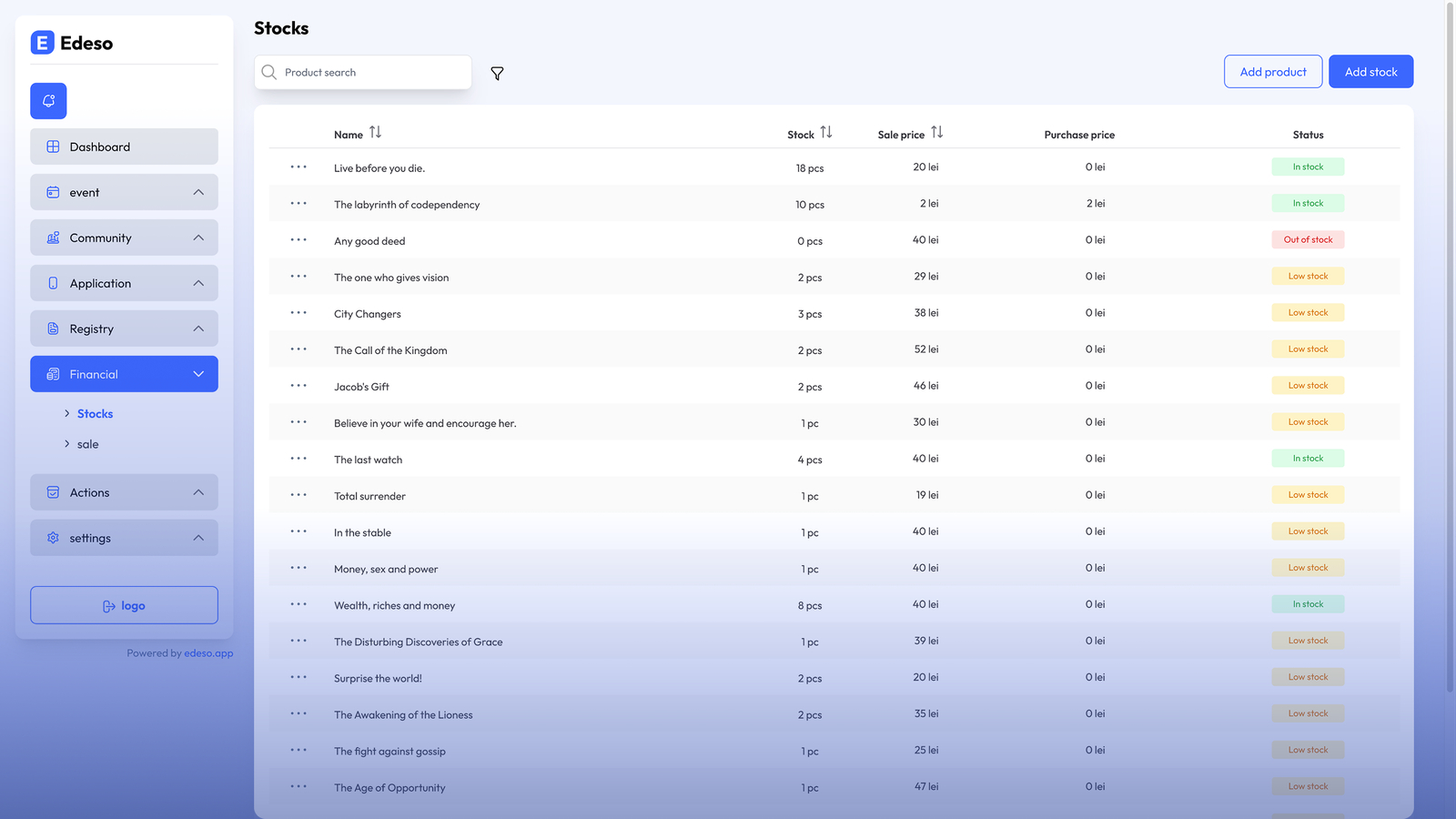Select Stocks submenu under Financial
This screenshot has height=819, width=1456.
(x=95, y=414)
